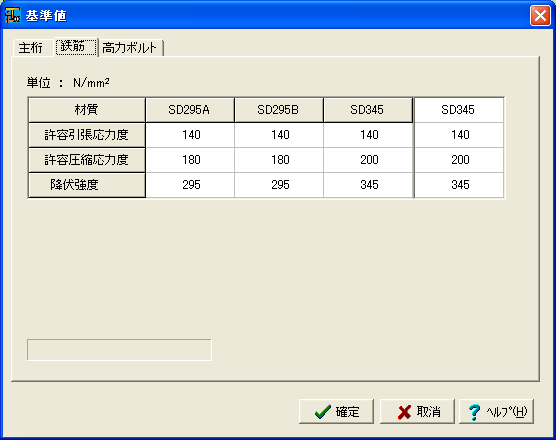Screen dimensions: 556x440
Task: Cancel using the 取消 button
Action: pyautogui.click(x=417, y=412)
